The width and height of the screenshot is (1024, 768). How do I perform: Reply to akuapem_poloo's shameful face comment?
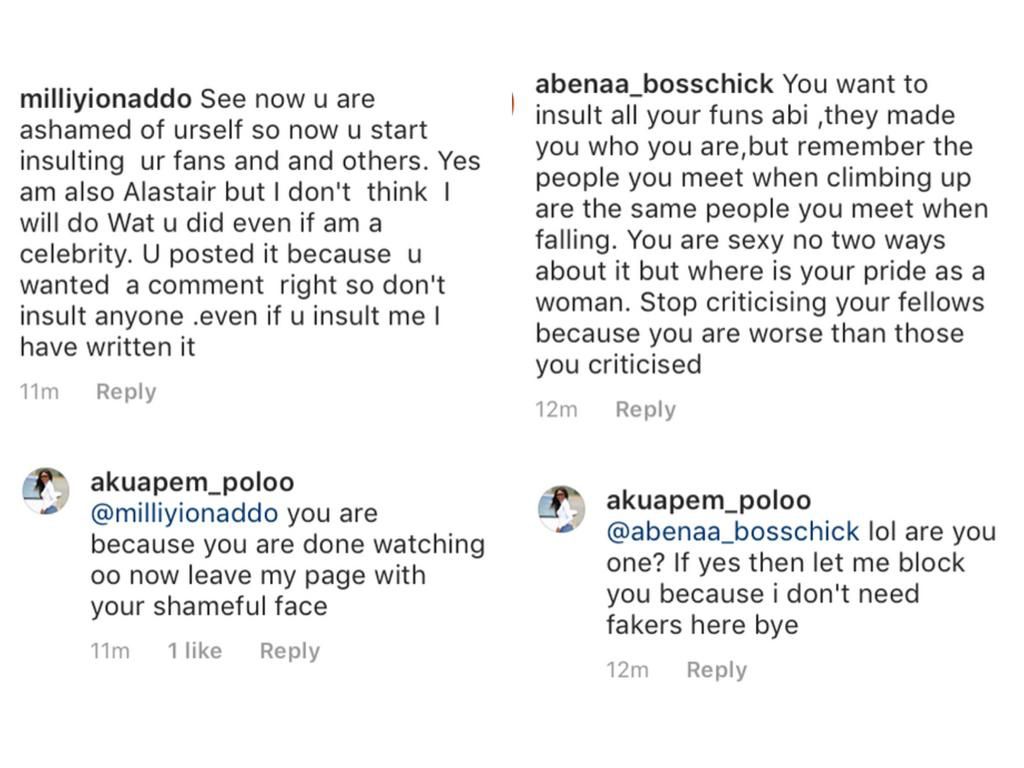290,650
